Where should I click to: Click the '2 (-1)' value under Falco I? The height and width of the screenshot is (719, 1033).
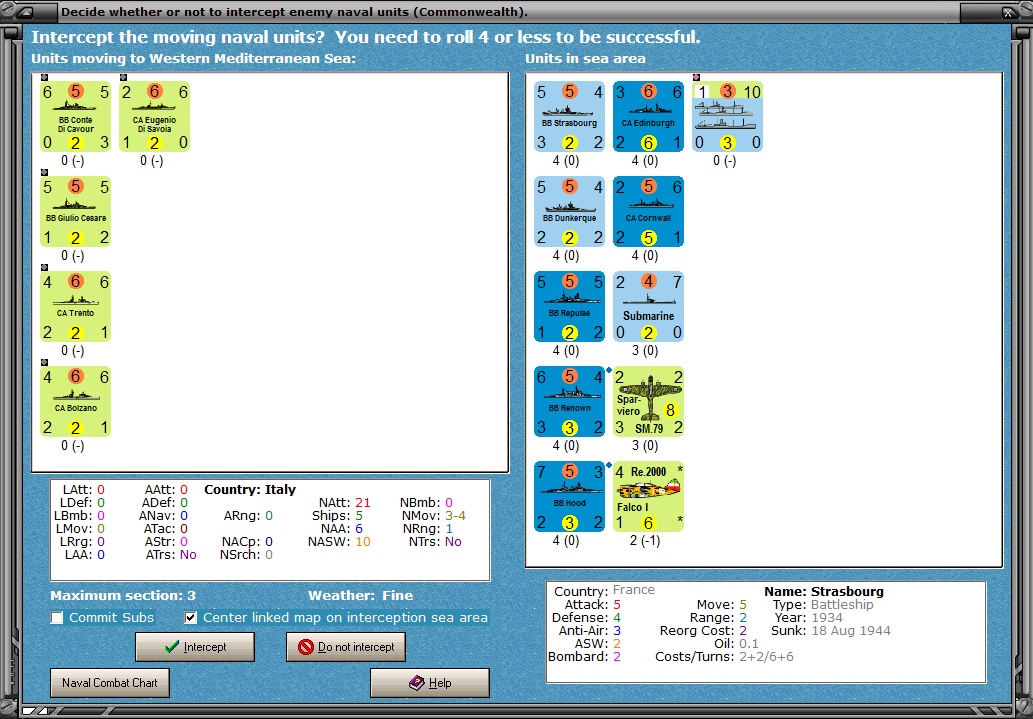(x=644, y=540)
